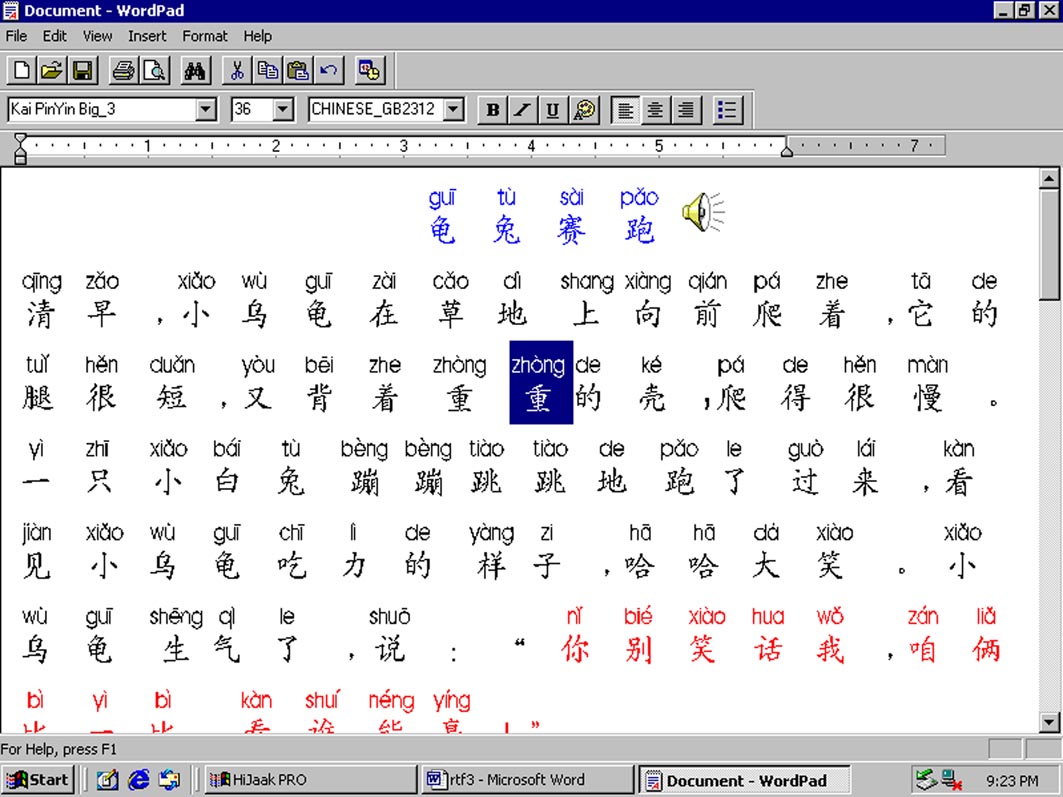This screenshot has height=797, width=1063.
Task: Click the Print icon
Action: pyautogui.click(x=123, y=71)
